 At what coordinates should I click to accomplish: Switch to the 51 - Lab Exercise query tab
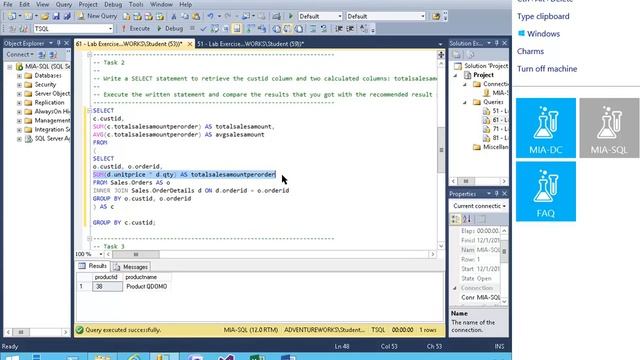coord(250,44)
